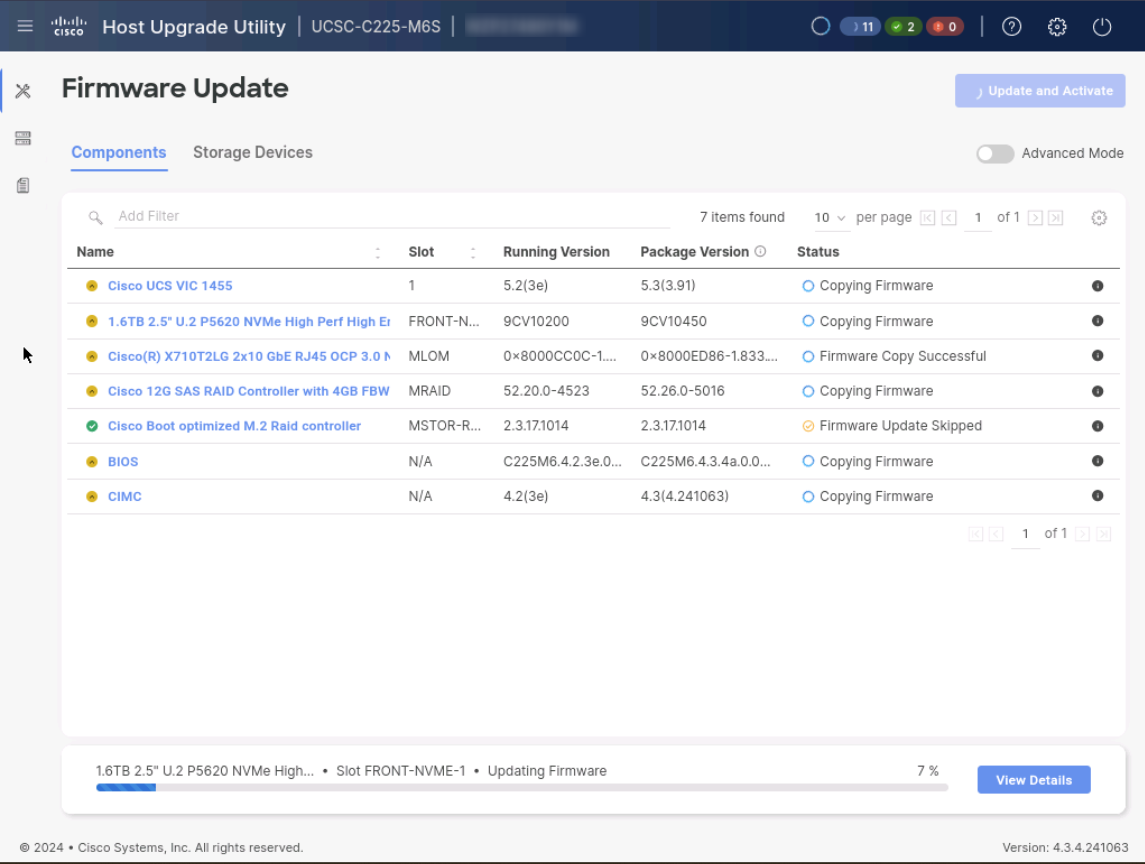Screen dimensions: 1145x864
Task: Click the firmware update progress bar
Action: [x=522, y=787]
